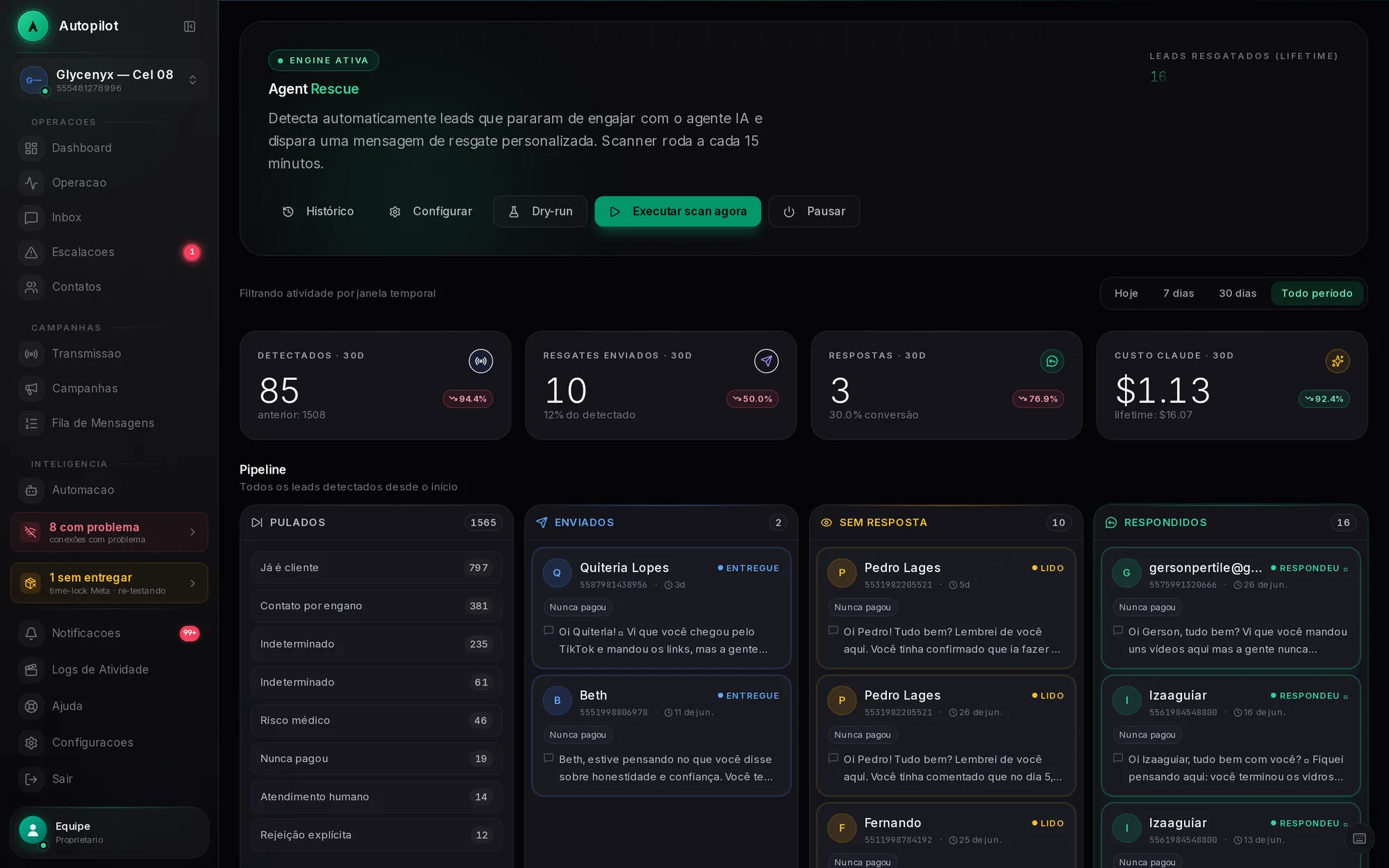Click the Engine Ativa status pill
The height and width of the screenshot is (868, 1389).
[x=324, y=60]
